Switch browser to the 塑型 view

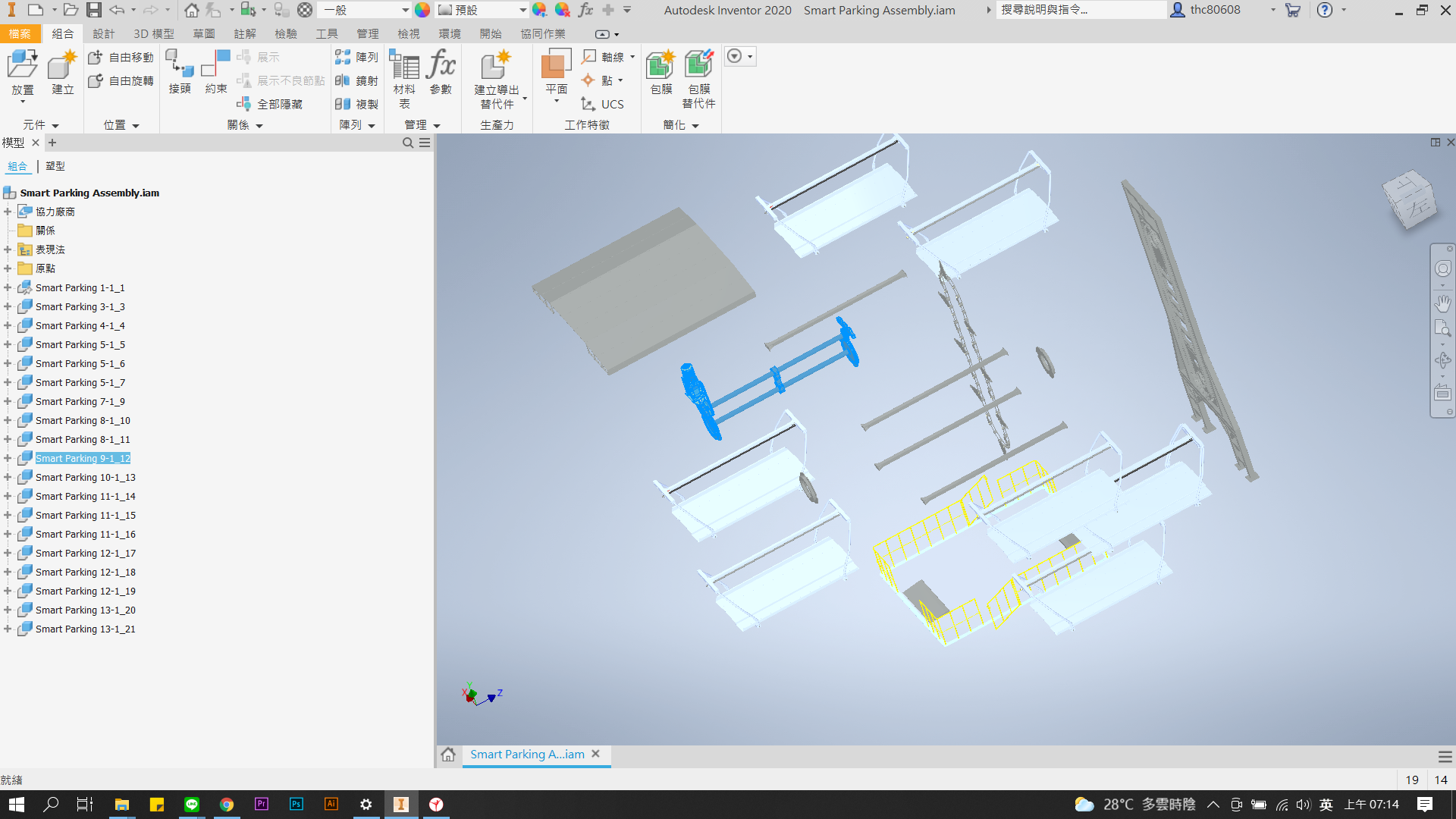(x=55, y=166)
